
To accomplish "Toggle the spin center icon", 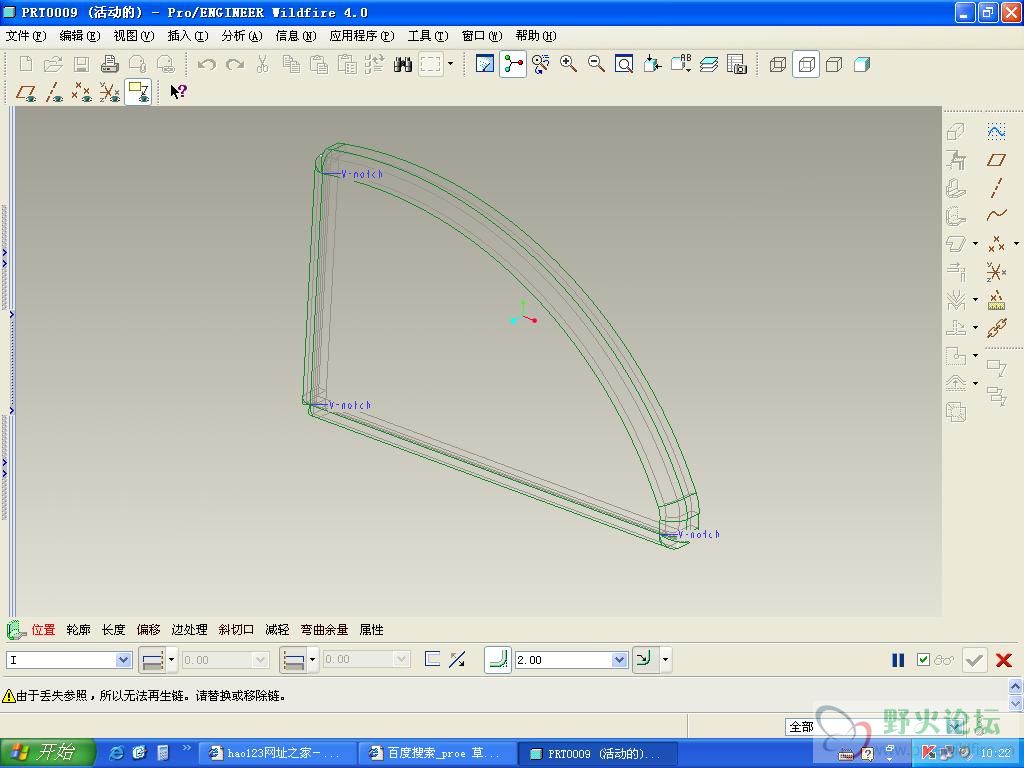I will (513, 64).
